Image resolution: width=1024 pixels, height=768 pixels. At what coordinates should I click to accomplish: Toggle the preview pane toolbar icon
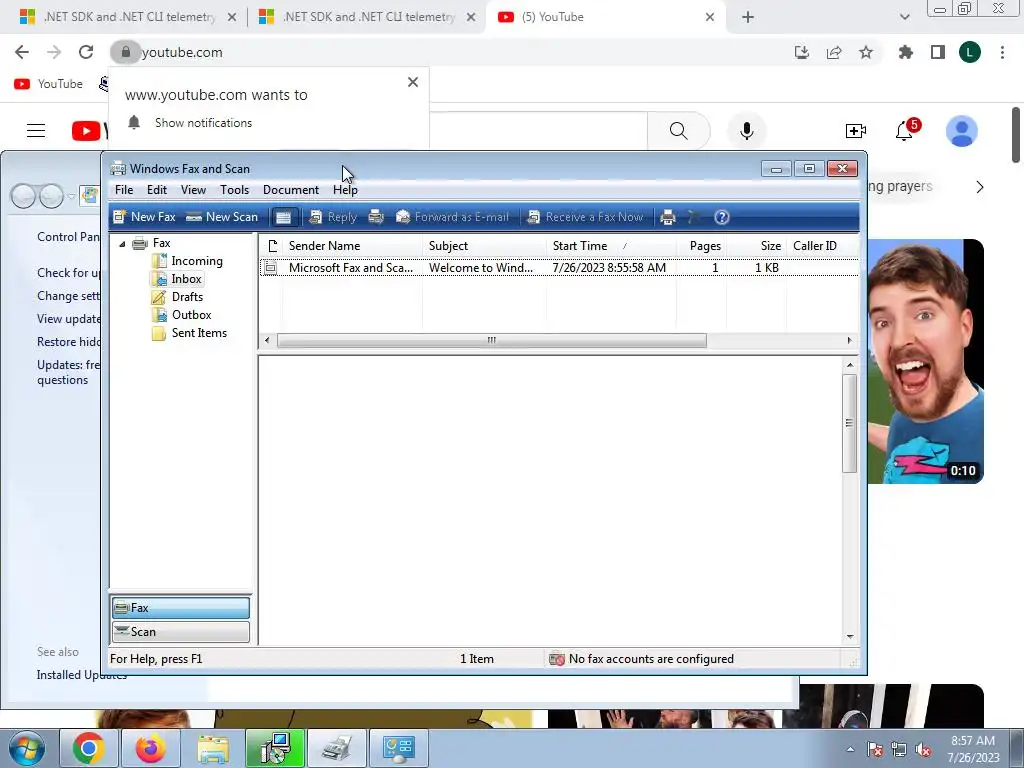283,217
